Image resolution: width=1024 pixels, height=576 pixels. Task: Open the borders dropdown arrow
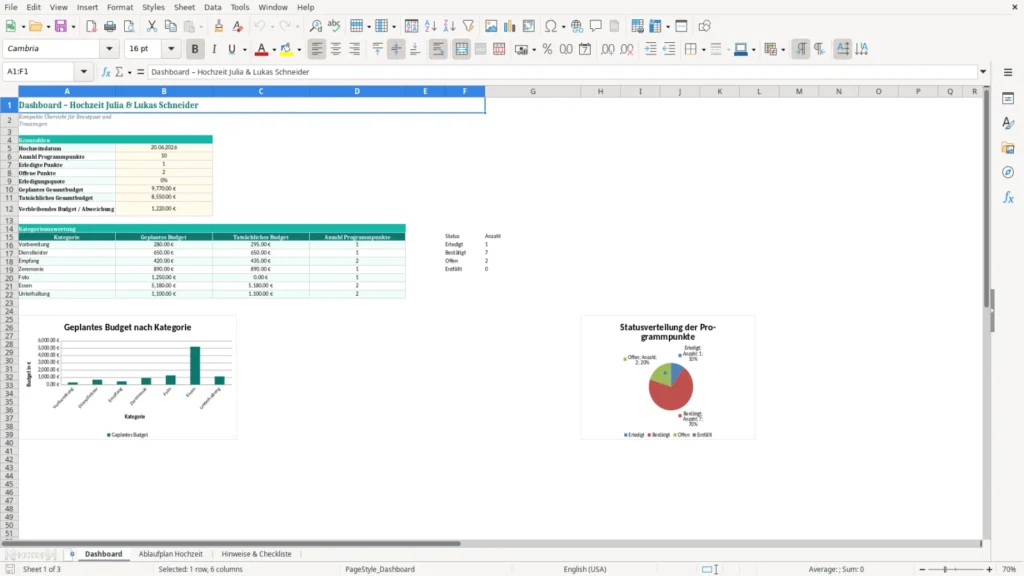[x=703, y=50]
